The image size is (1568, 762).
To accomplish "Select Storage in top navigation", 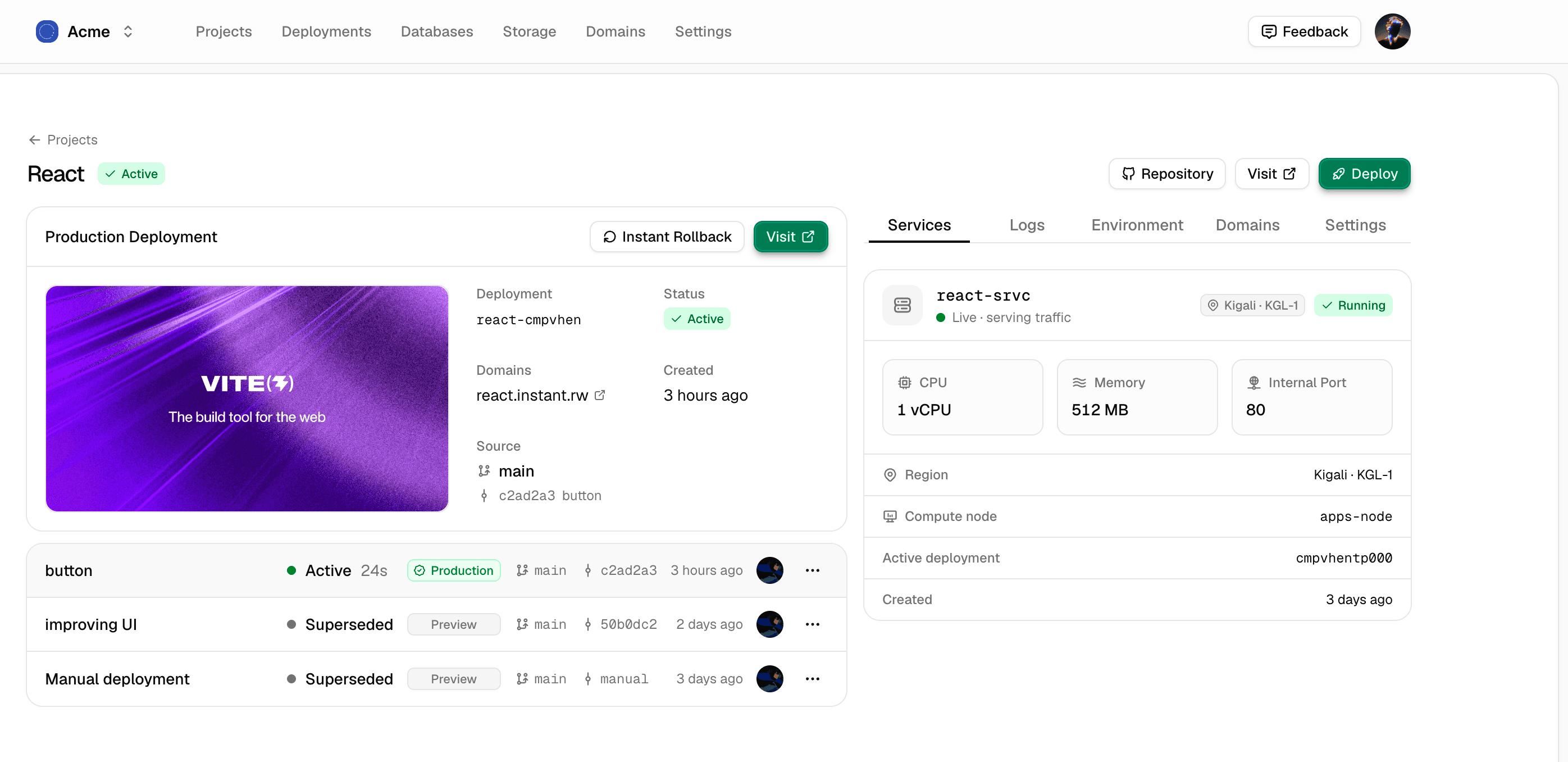I will pyautogui.click(x=529, y=31).
